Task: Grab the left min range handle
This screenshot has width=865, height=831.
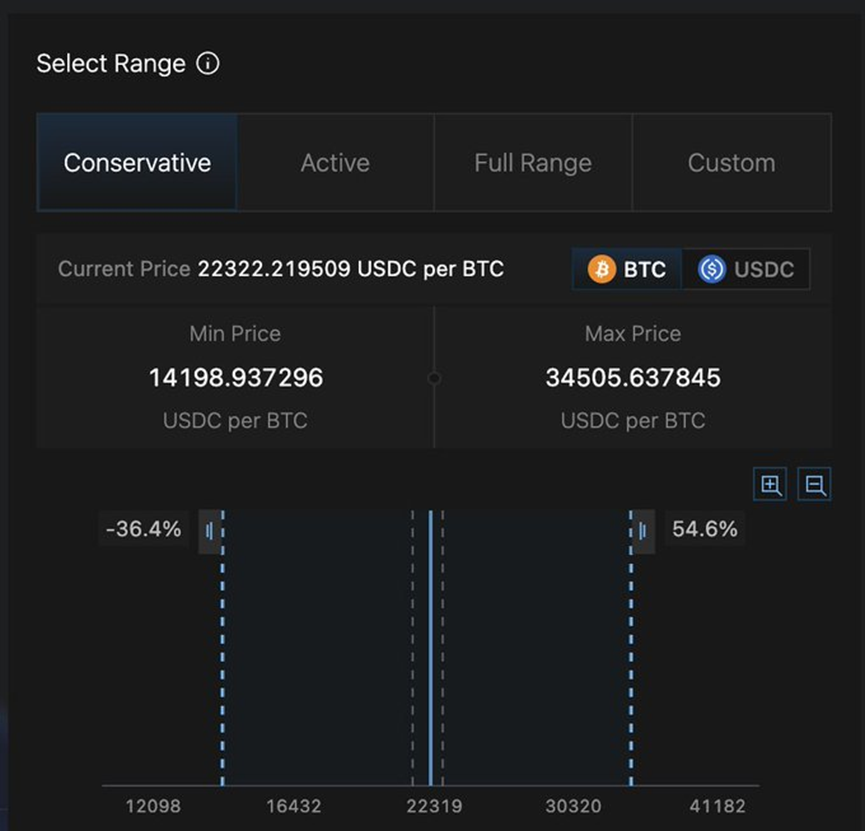Action: pos(210,531)
